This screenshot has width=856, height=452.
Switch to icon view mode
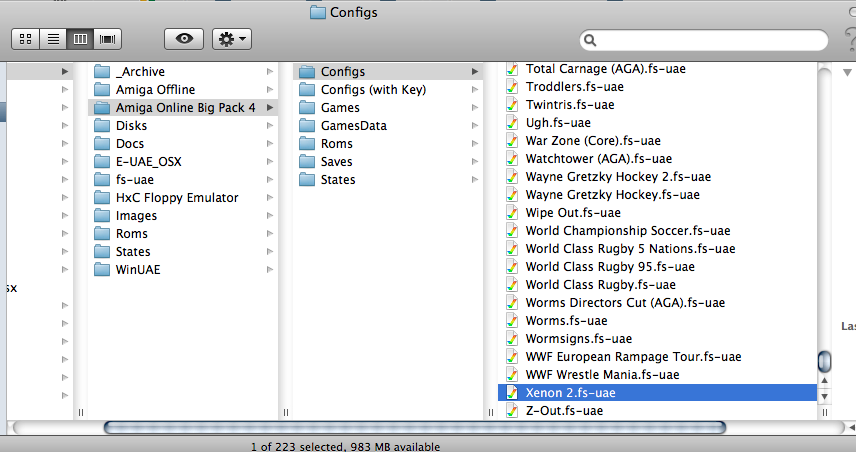coord(26,39)
